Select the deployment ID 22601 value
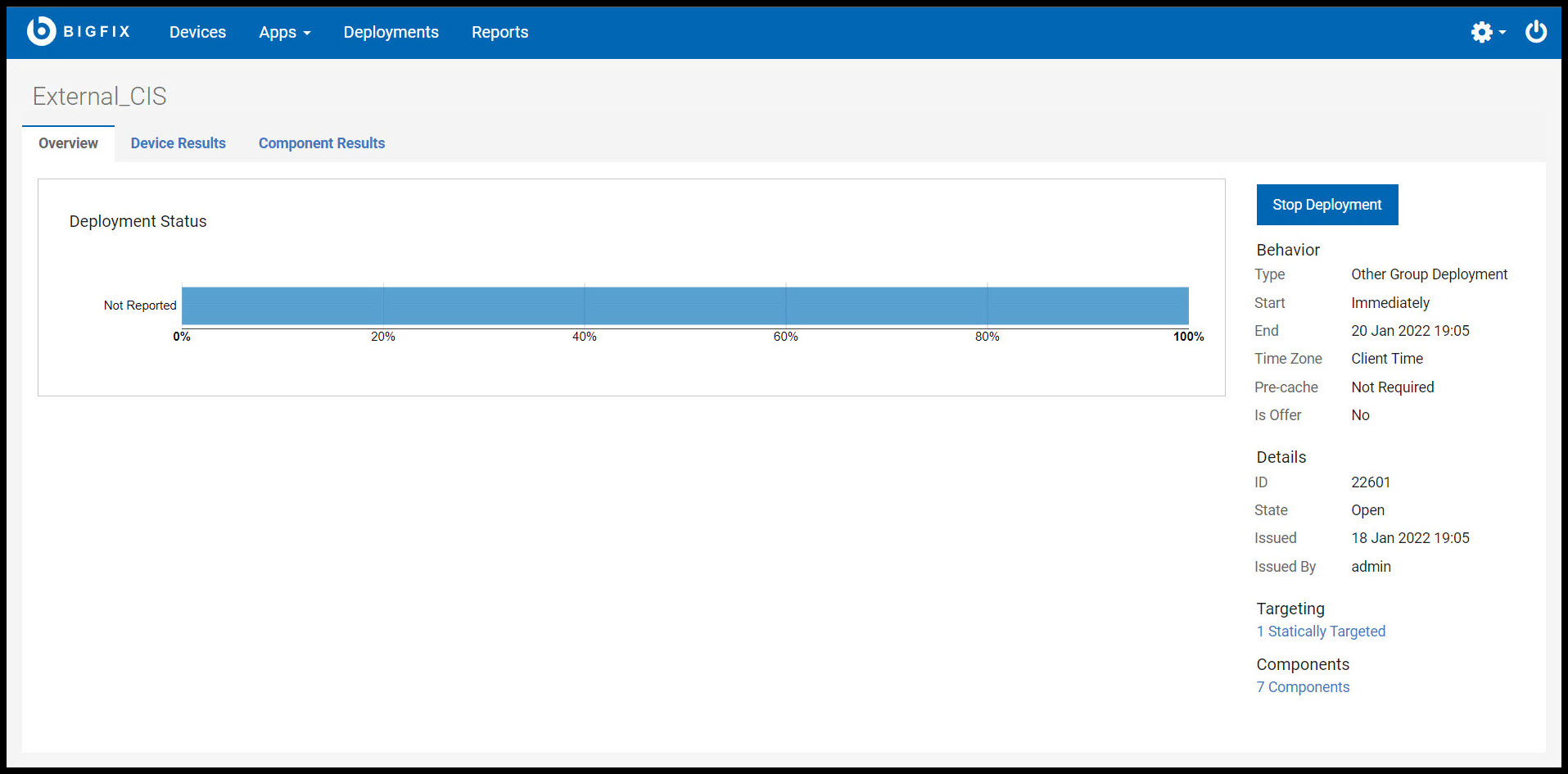1568x774 pixels. (1371, 482)
